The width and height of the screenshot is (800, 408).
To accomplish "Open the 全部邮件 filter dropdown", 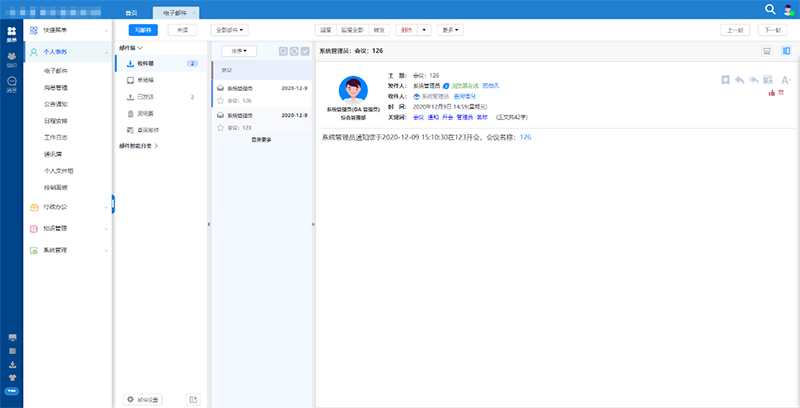I will (231, 30).
